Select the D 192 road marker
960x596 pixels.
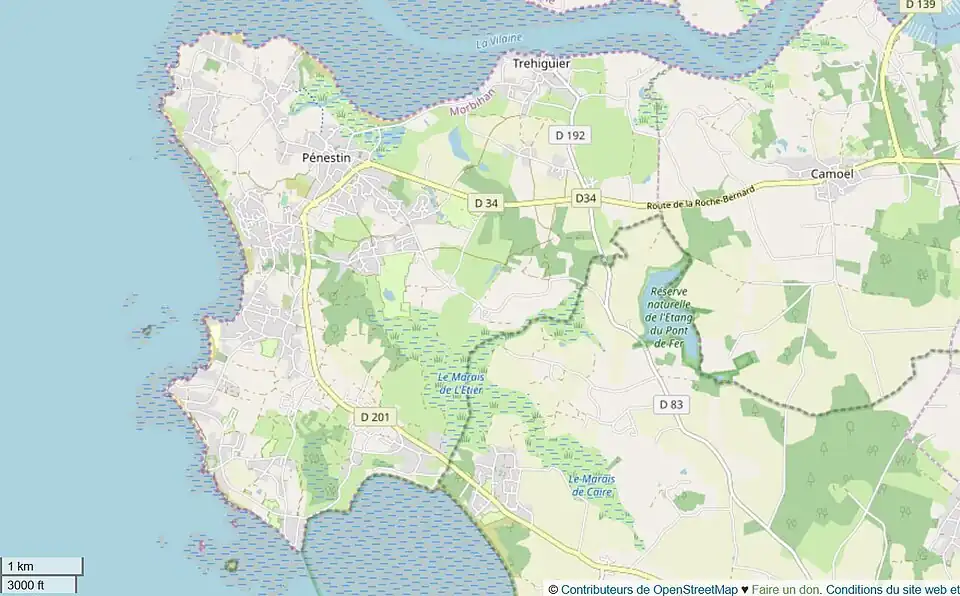[x=570, y=135]
